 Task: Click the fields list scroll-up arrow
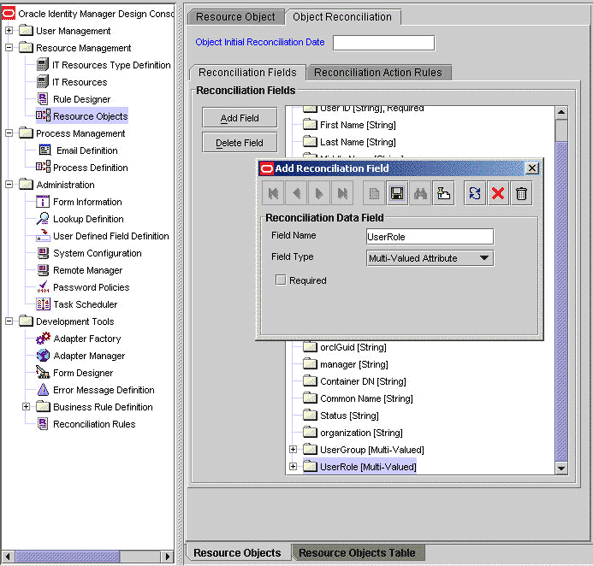click(x=561, y=112)
